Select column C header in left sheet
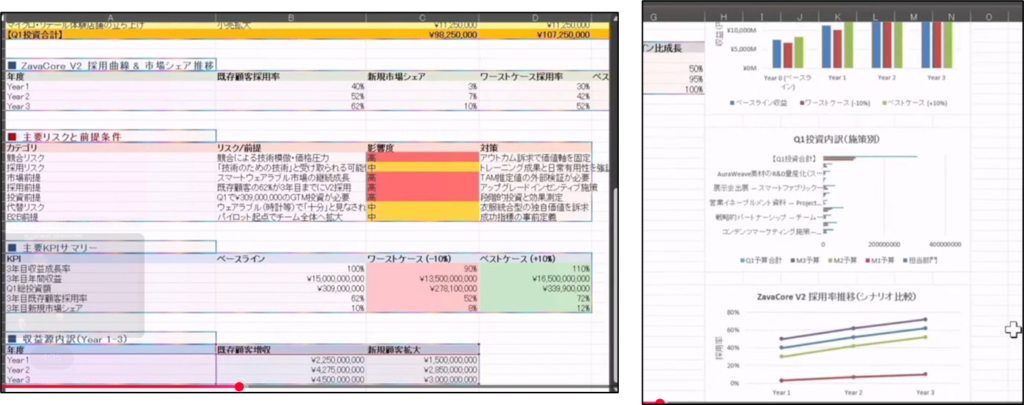This screenshot has height=405, width=1024. pos(423,17)
